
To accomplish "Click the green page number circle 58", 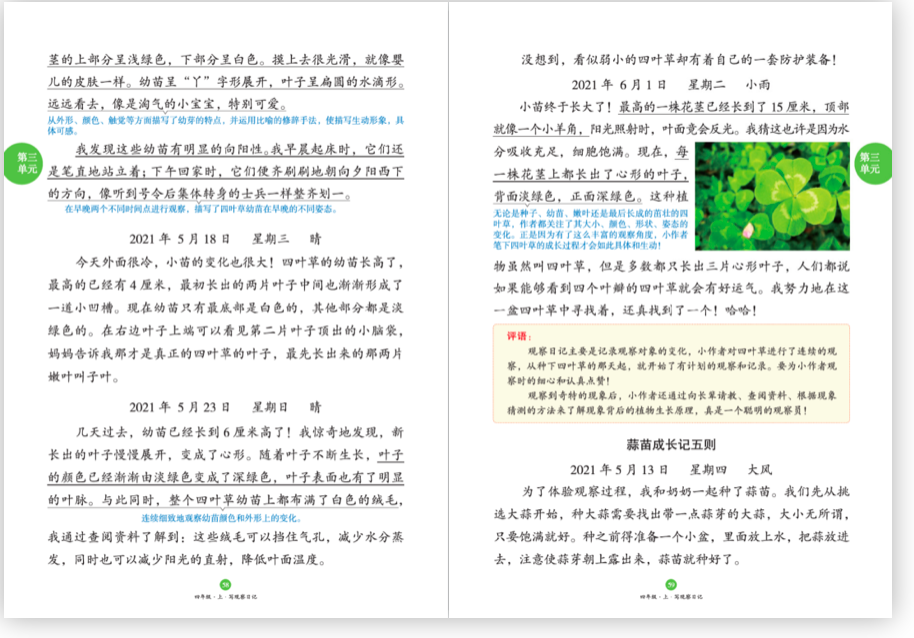I will pos(226,584).
